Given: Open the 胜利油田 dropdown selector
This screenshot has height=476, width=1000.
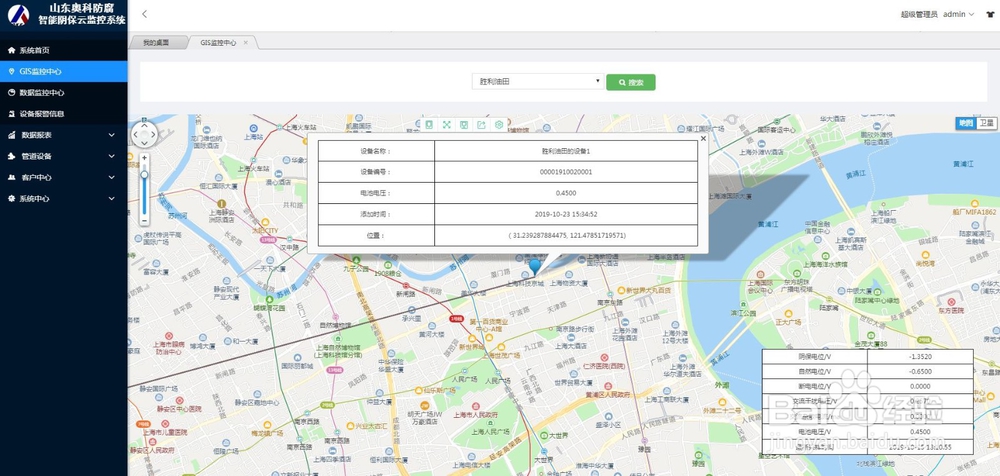Looking at the screenshot, I should (x=538, y=82).
